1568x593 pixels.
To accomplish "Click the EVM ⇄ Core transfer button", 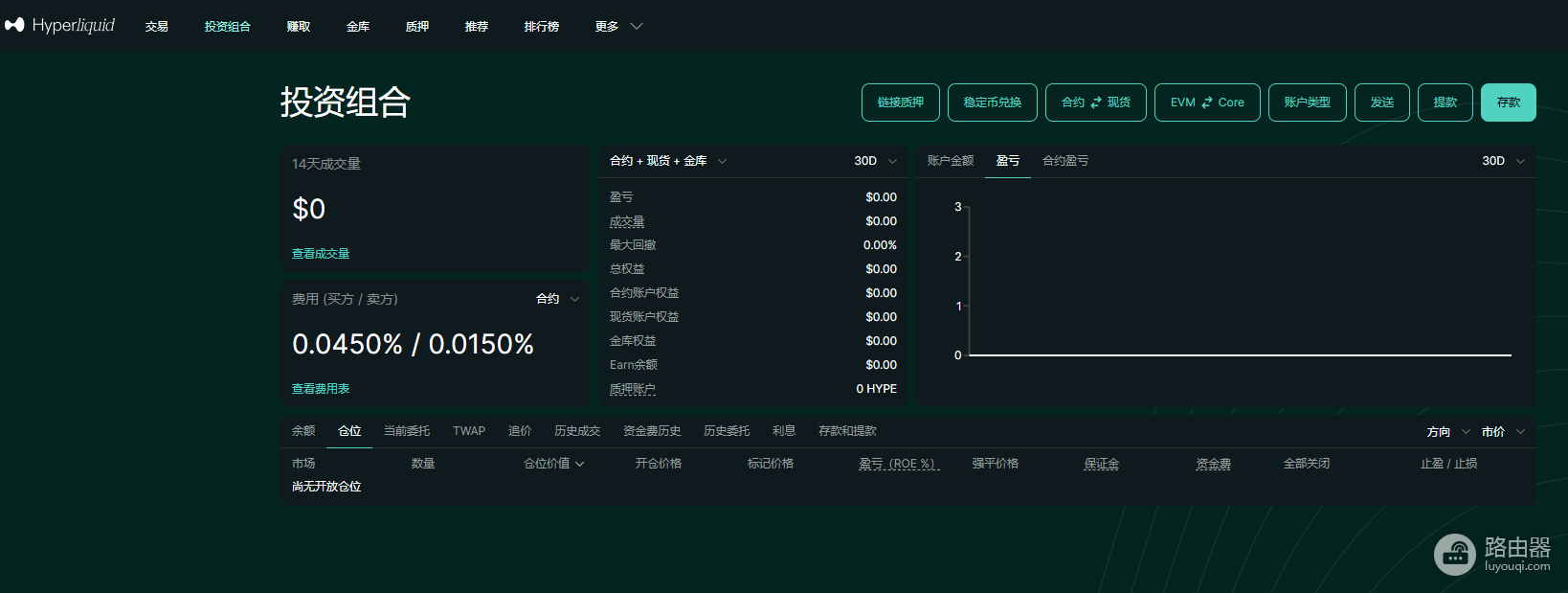I will tap(1207, 103).
